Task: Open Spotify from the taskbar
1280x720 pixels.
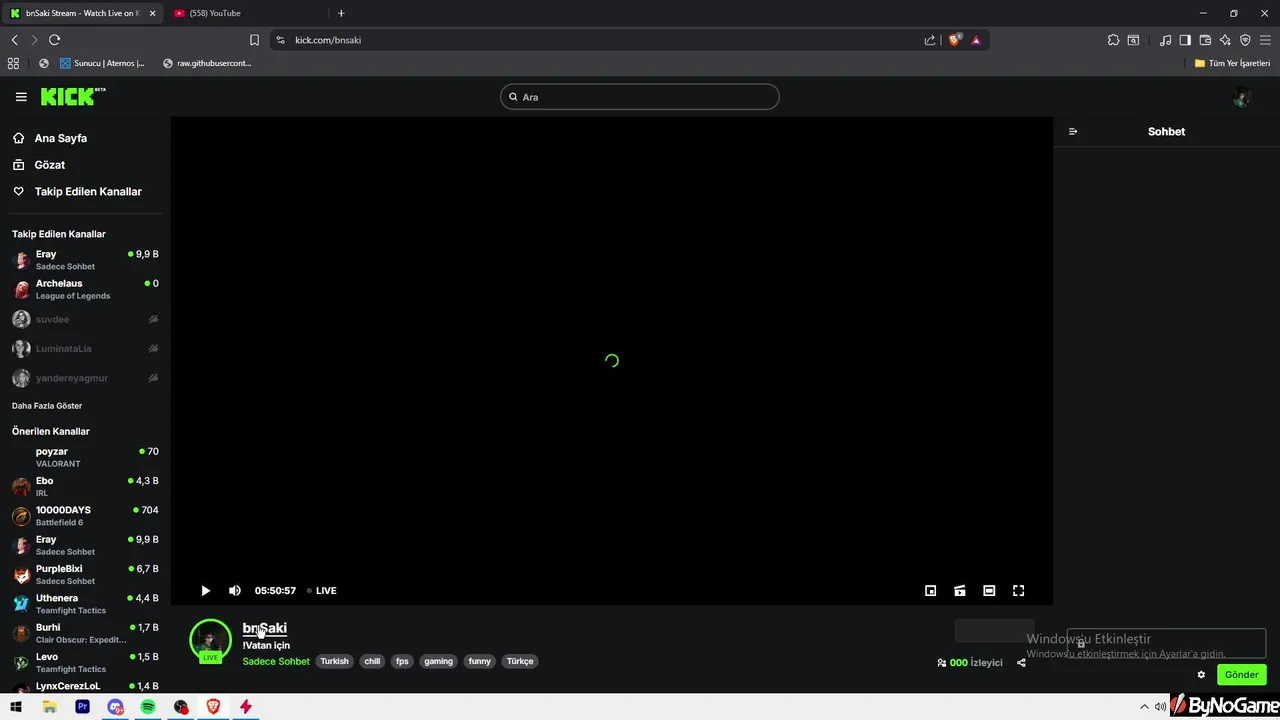Action: tap(148, 707)
